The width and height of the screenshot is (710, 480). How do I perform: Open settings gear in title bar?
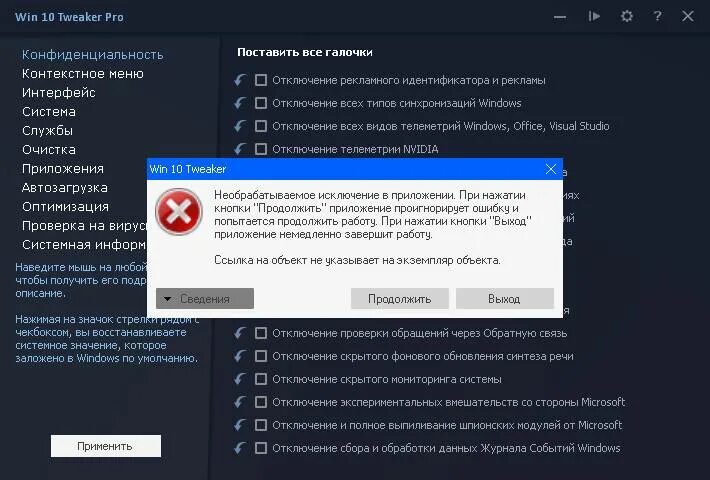(x=627, y=17)
